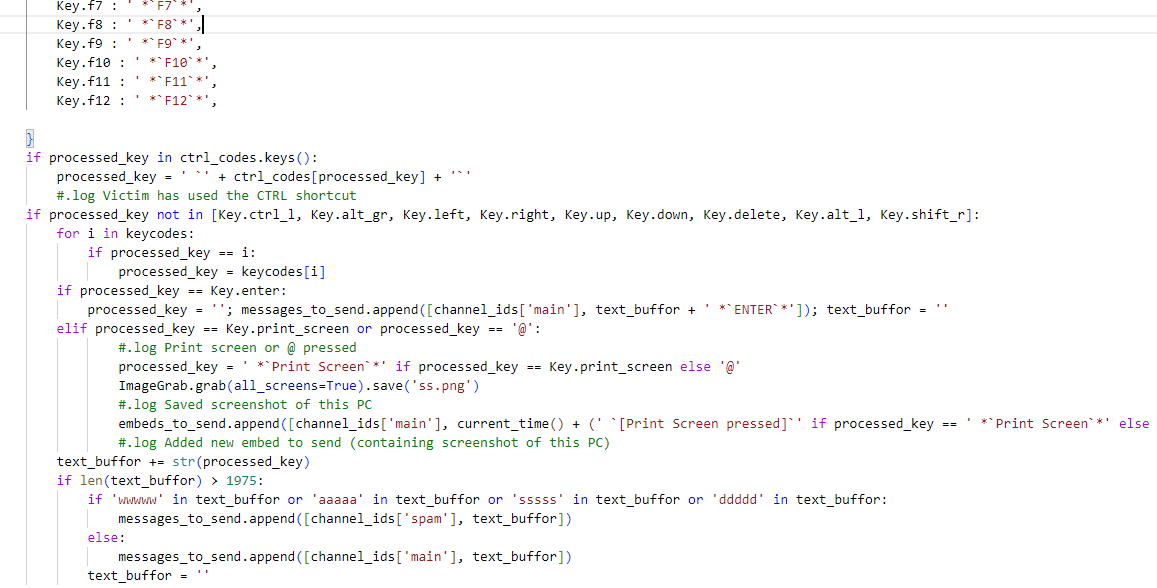Click the Key.f10 dictionary key

84,63
